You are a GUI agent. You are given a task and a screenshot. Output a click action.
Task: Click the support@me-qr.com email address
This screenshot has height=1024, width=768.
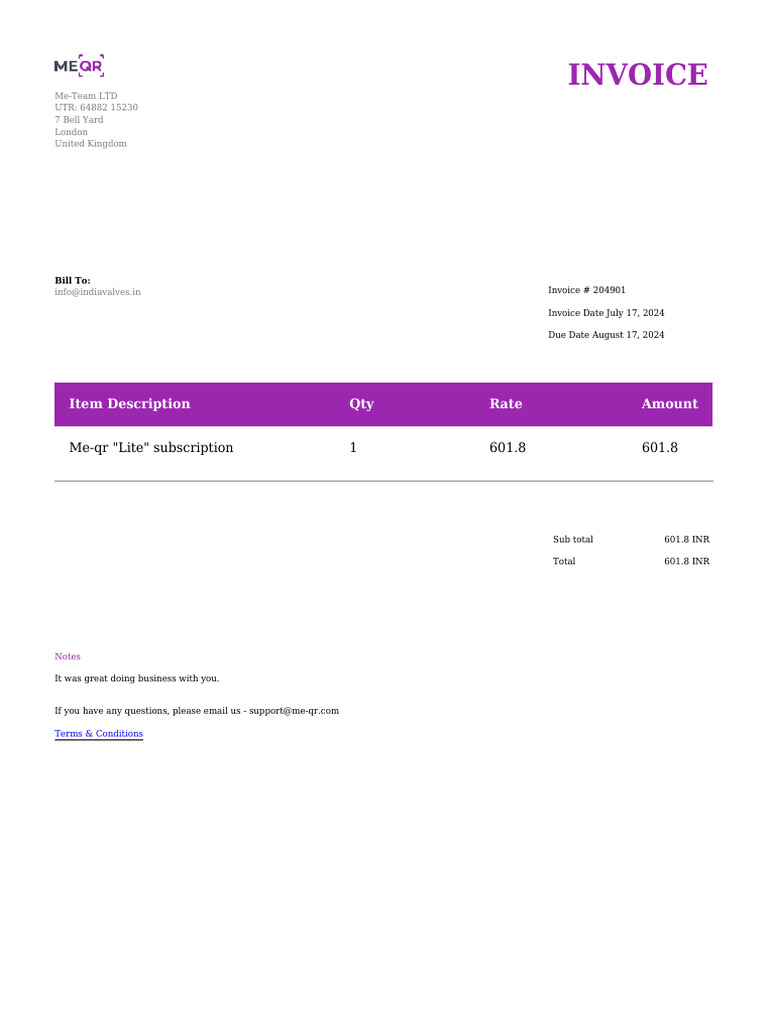pyautogui.click(x=294, y=711)
